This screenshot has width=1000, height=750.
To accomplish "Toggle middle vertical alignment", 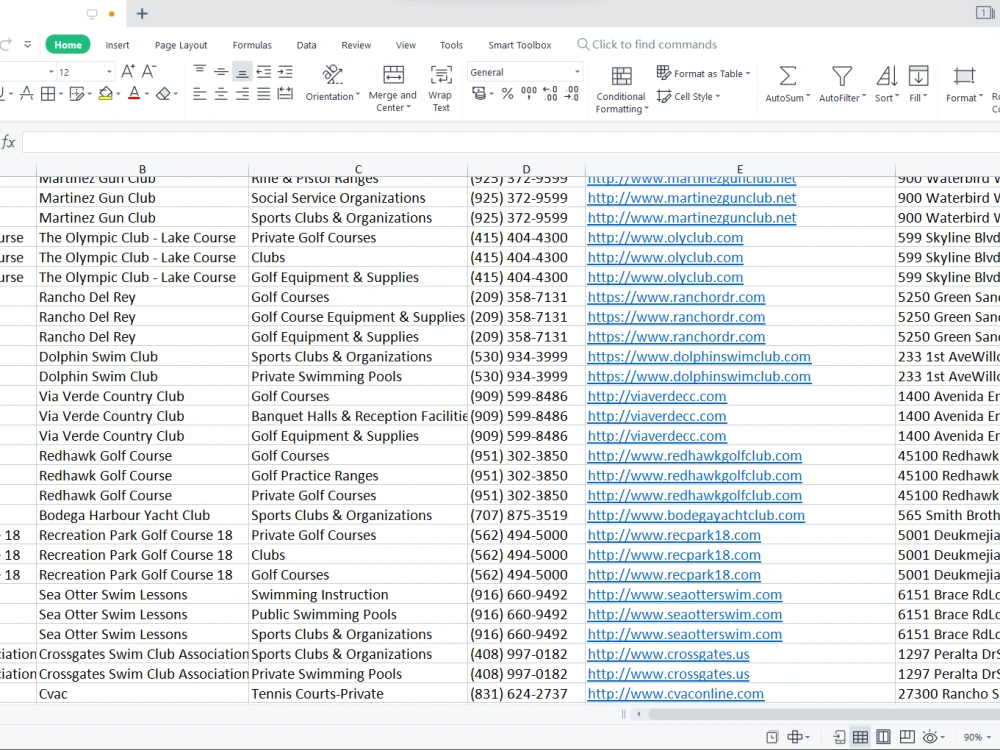I will click(221, 71).
